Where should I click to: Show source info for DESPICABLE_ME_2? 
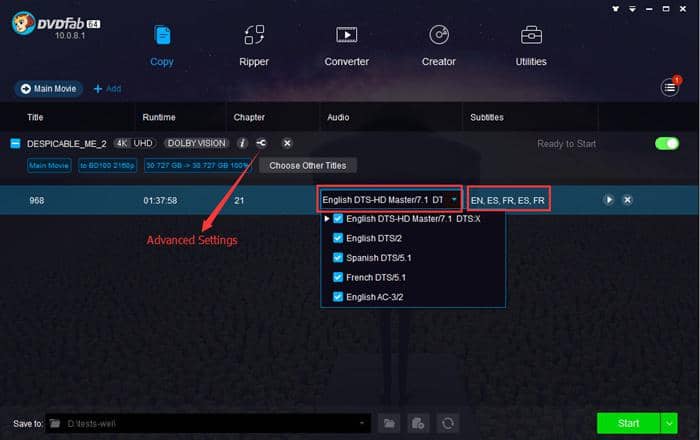pos(242,143)
